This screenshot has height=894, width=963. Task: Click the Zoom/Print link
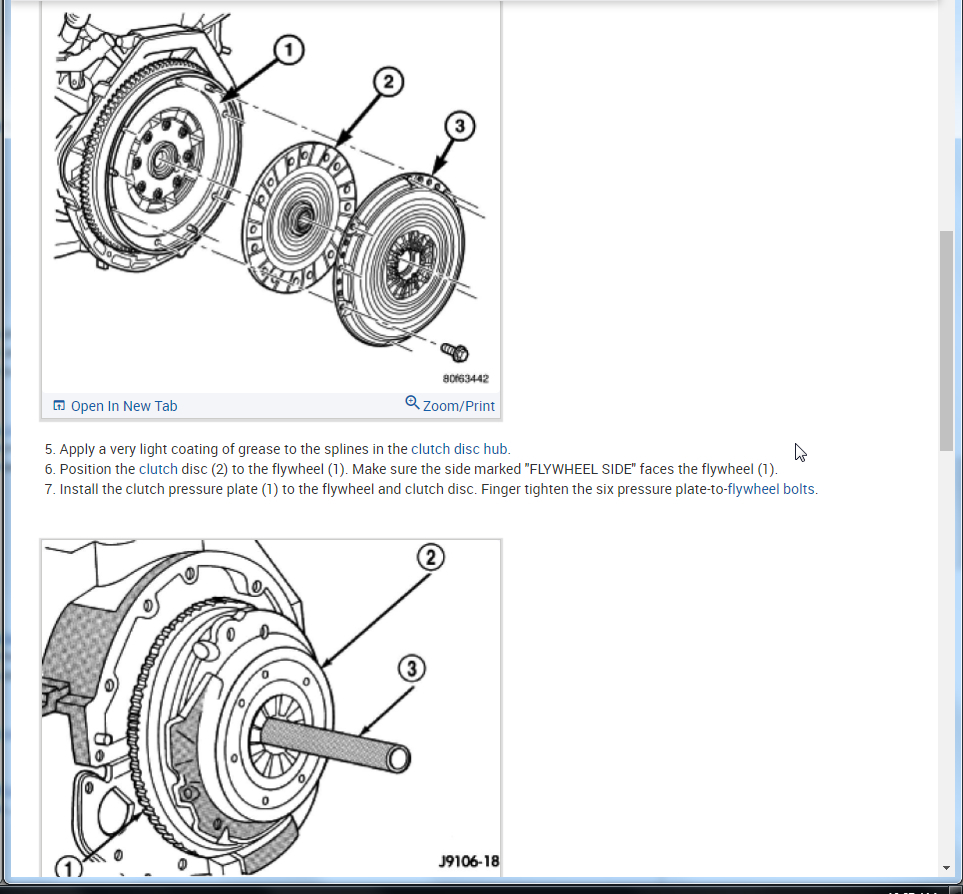click(x=458, y=406)
